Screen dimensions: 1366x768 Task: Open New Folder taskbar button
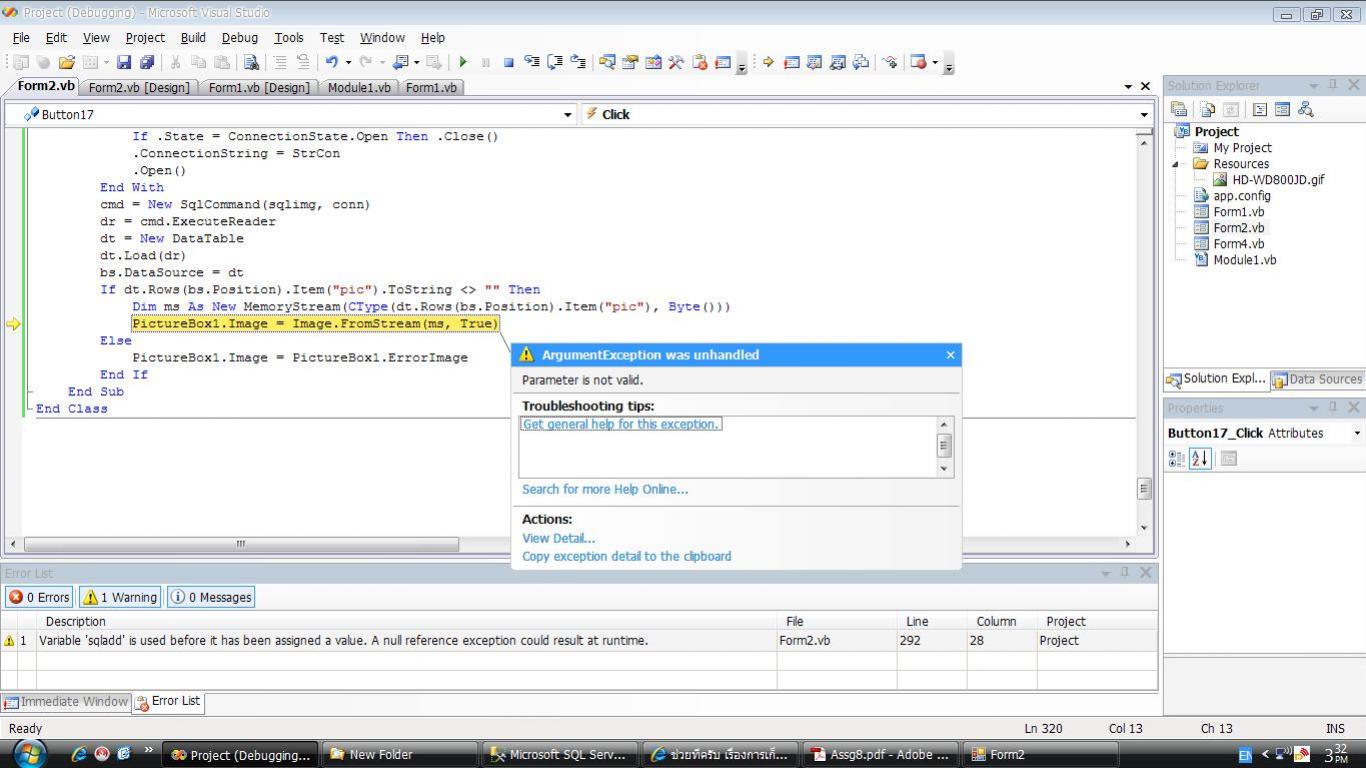pyautogui.click(x=399, y=755)
